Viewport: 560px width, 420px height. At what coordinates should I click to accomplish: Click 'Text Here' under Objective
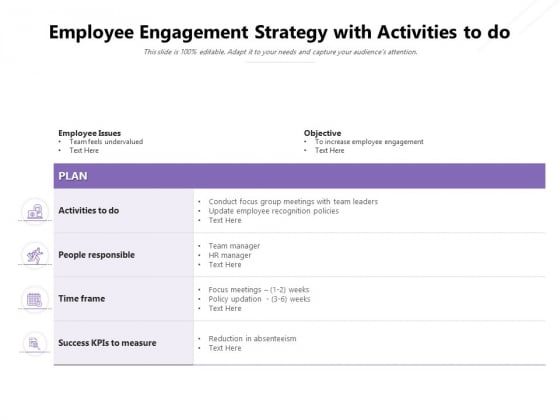329,151
